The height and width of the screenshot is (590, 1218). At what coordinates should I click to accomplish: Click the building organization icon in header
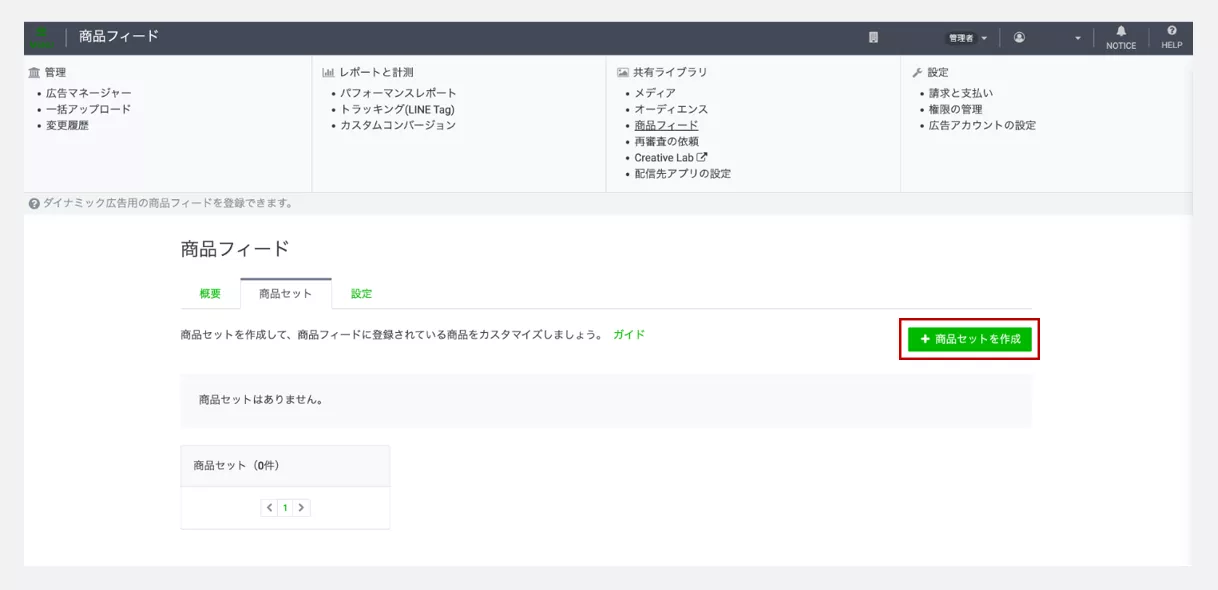(x=873, y=38)
